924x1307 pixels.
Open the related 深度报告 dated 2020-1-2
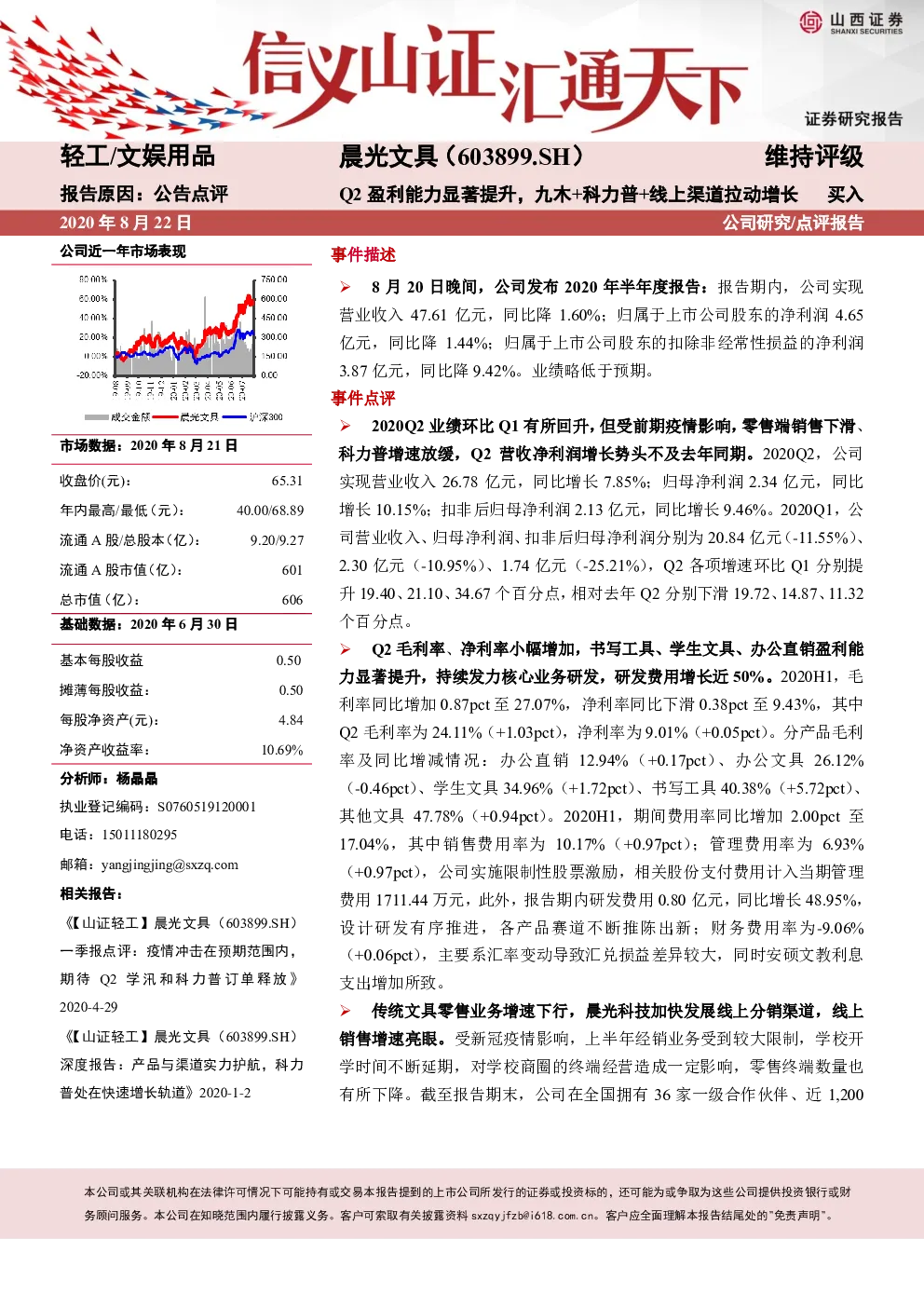tap(182, 1065)
